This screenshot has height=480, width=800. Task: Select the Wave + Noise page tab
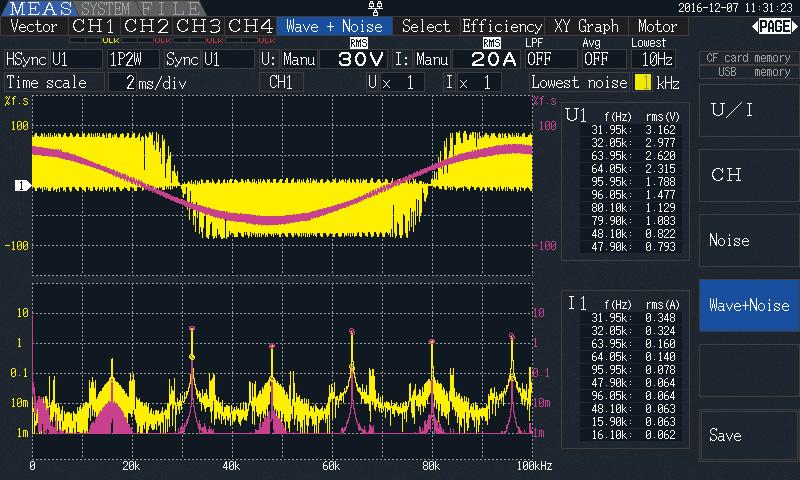334,26
